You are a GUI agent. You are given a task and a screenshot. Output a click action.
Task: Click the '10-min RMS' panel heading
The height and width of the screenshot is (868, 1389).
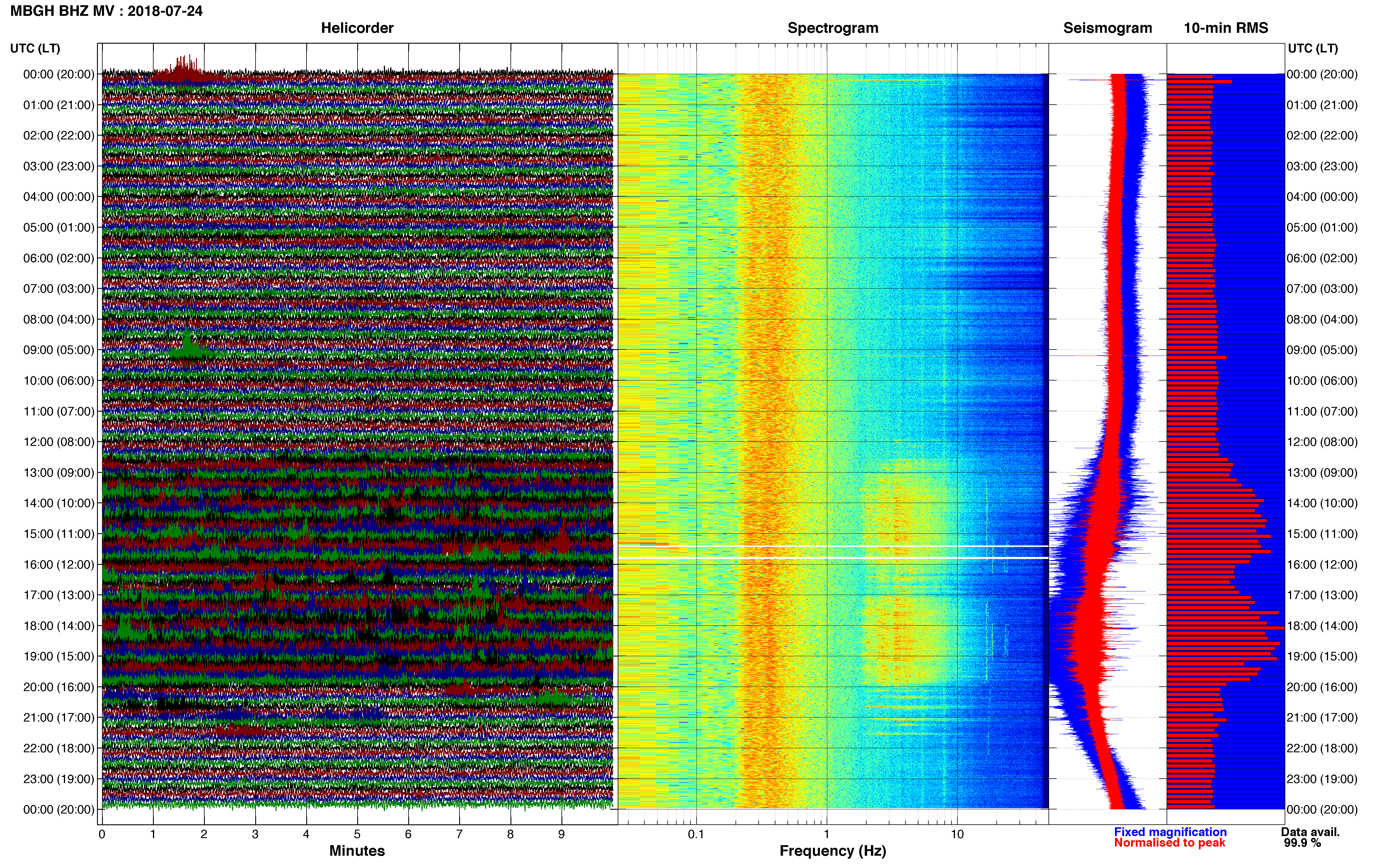tap(1226, 28)
